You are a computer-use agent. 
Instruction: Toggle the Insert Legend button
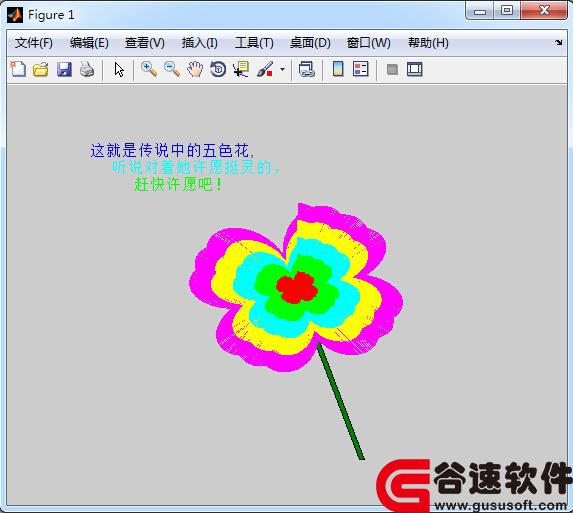point(361,69)
